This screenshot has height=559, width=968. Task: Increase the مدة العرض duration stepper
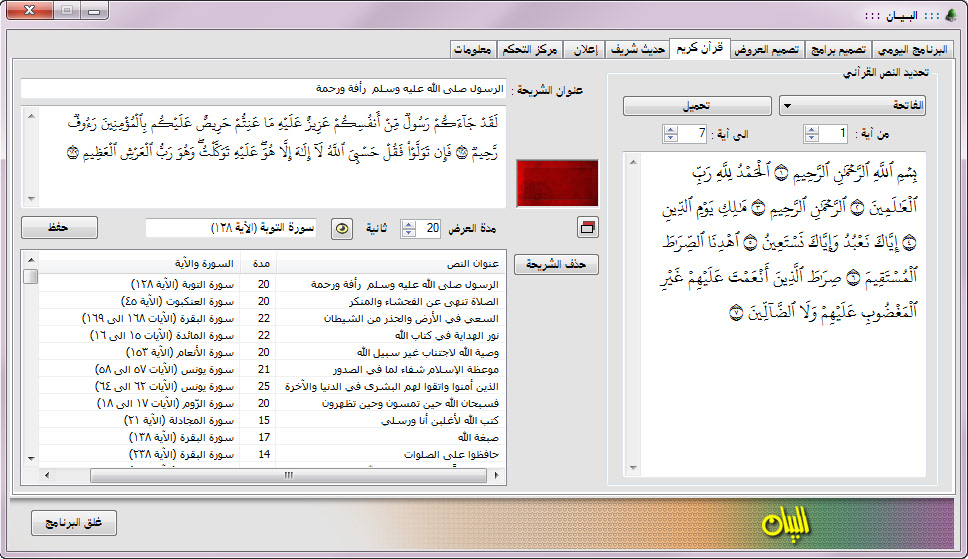pyautogui.click(x=409, y=224)
